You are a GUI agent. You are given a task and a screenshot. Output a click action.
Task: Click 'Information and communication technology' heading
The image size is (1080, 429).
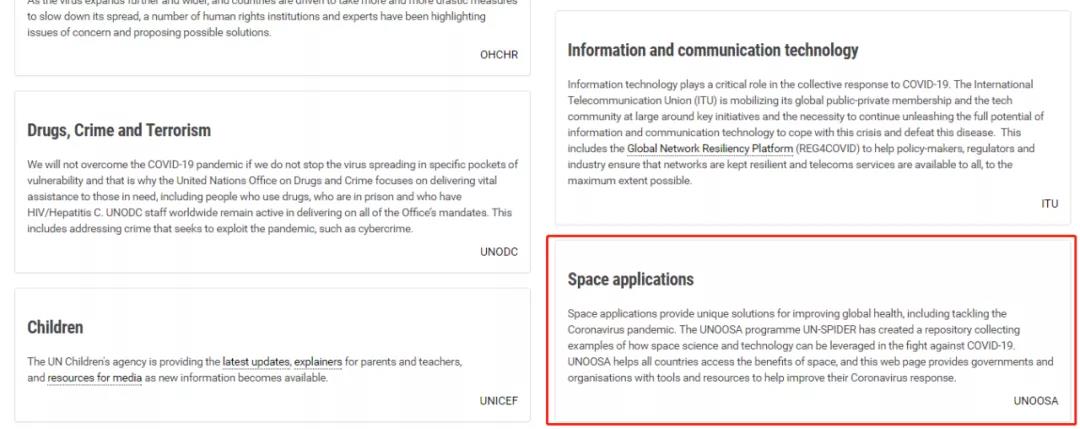(712, 50)
